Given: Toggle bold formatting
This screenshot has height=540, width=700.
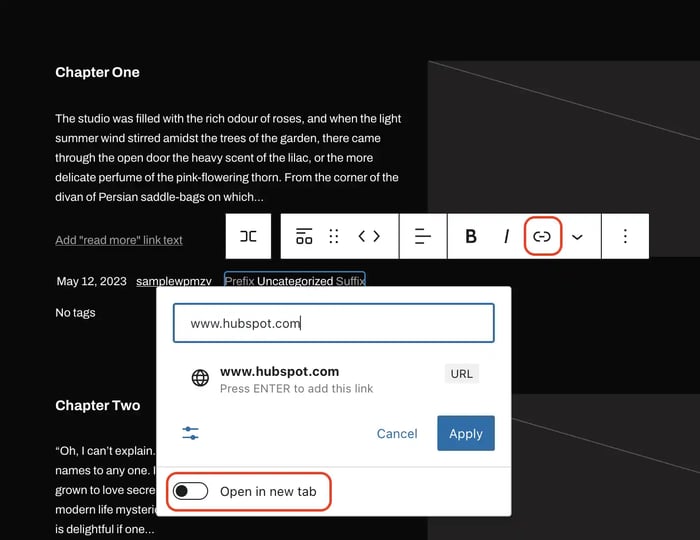Looking at the screenshot, I should coord(471,236).
